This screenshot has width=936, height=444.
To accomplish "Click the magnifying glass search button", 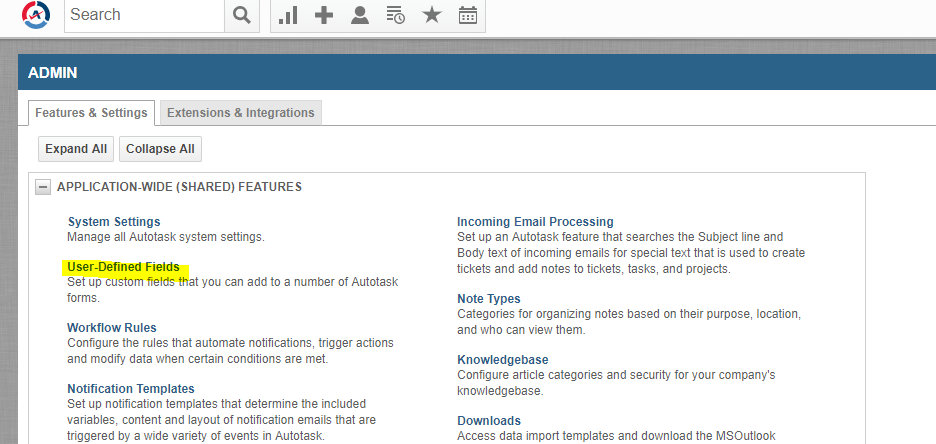I will tap(242, 15).
